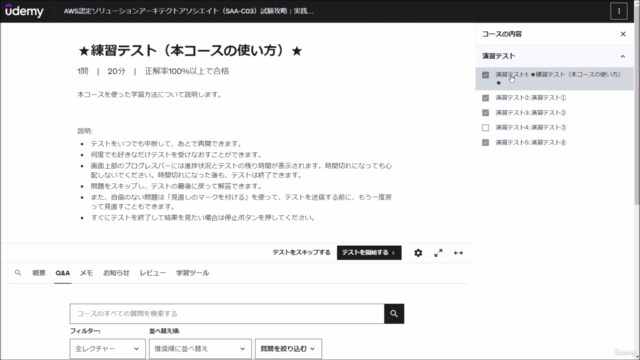Switch to the お知らせ tab
The height and width of the screenshot is (360, 640).
tap(116, 273)
